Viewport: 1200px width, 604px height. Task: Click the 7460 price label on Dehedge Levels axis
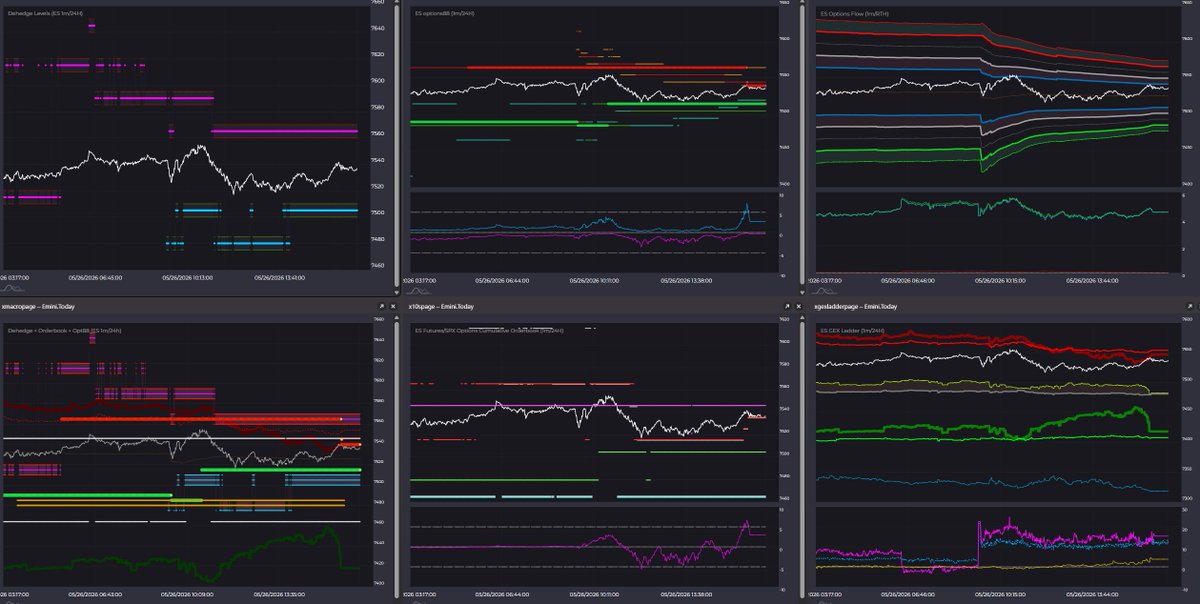pos(376,265)
